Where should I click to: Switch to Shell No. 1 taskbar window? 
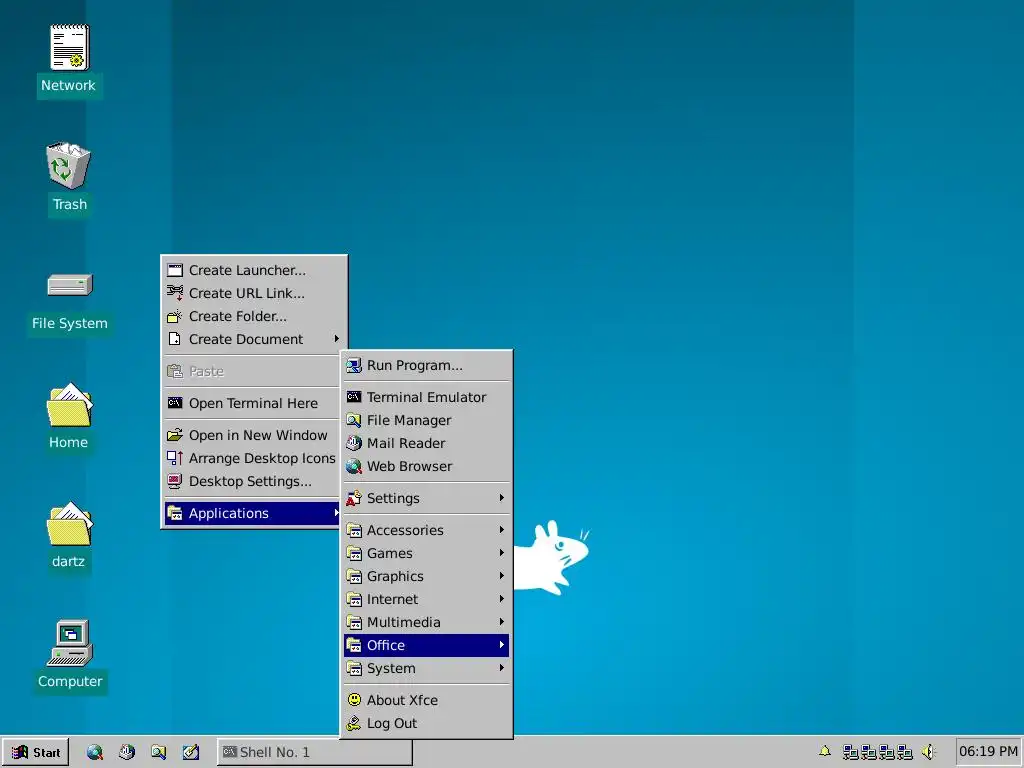(x=315, y=752)
